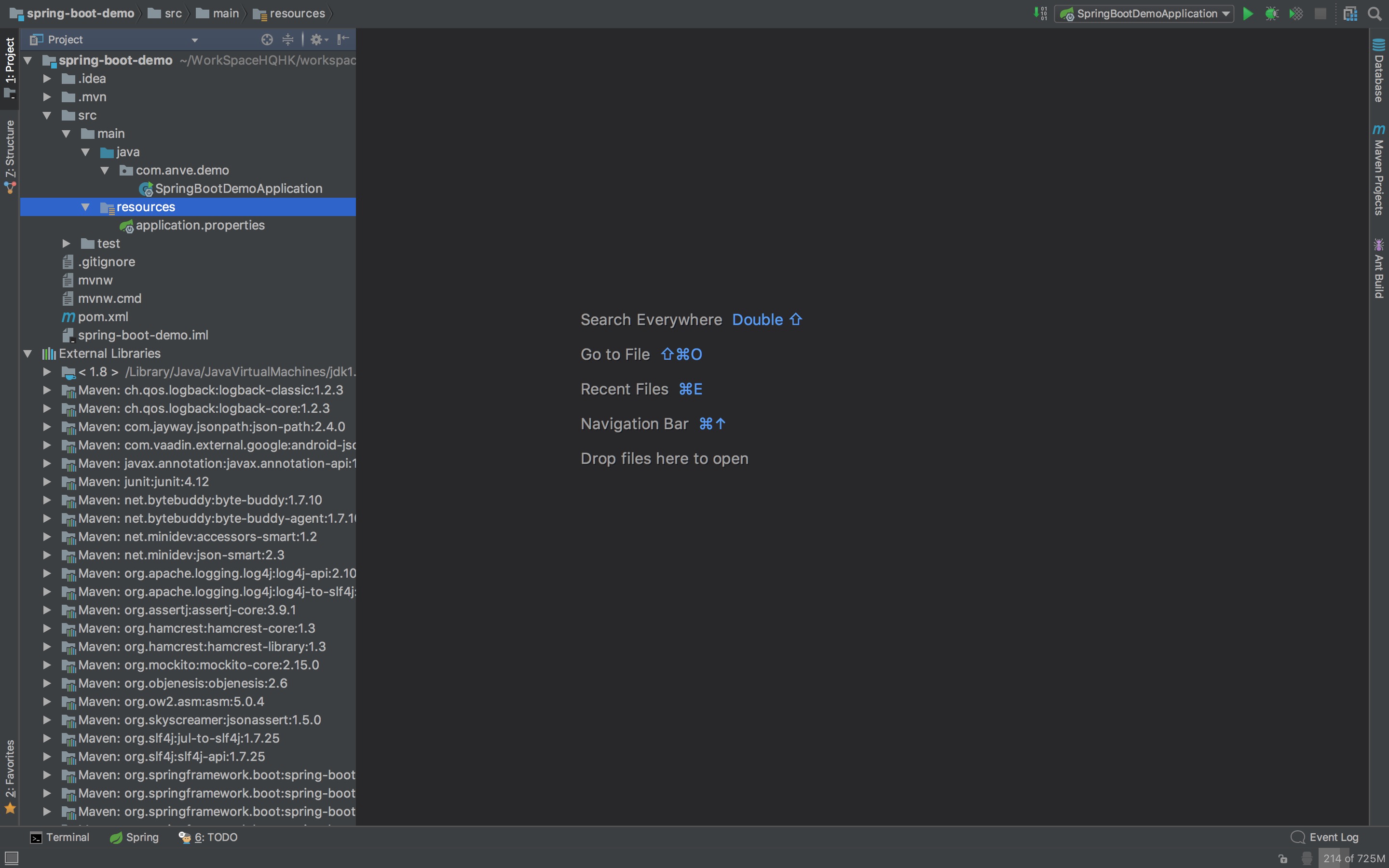Click the External Libraries bar-chart icon
The width and height of the screenshot is (1389, 868).
click(x=49, y=353)
